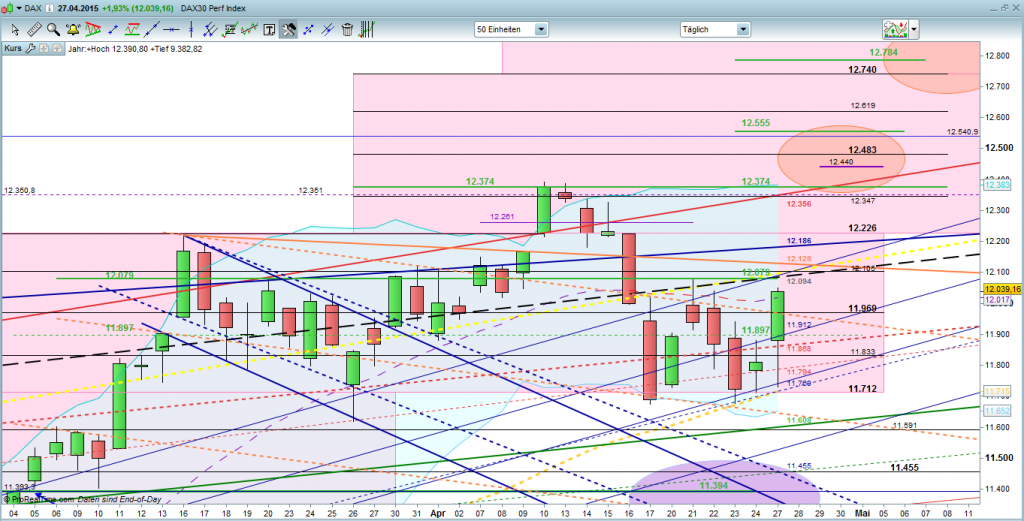The width and height of the screenshot is (1024, 521).
Task: Select the diagonal trend line tool
Action: coord(152,29)
